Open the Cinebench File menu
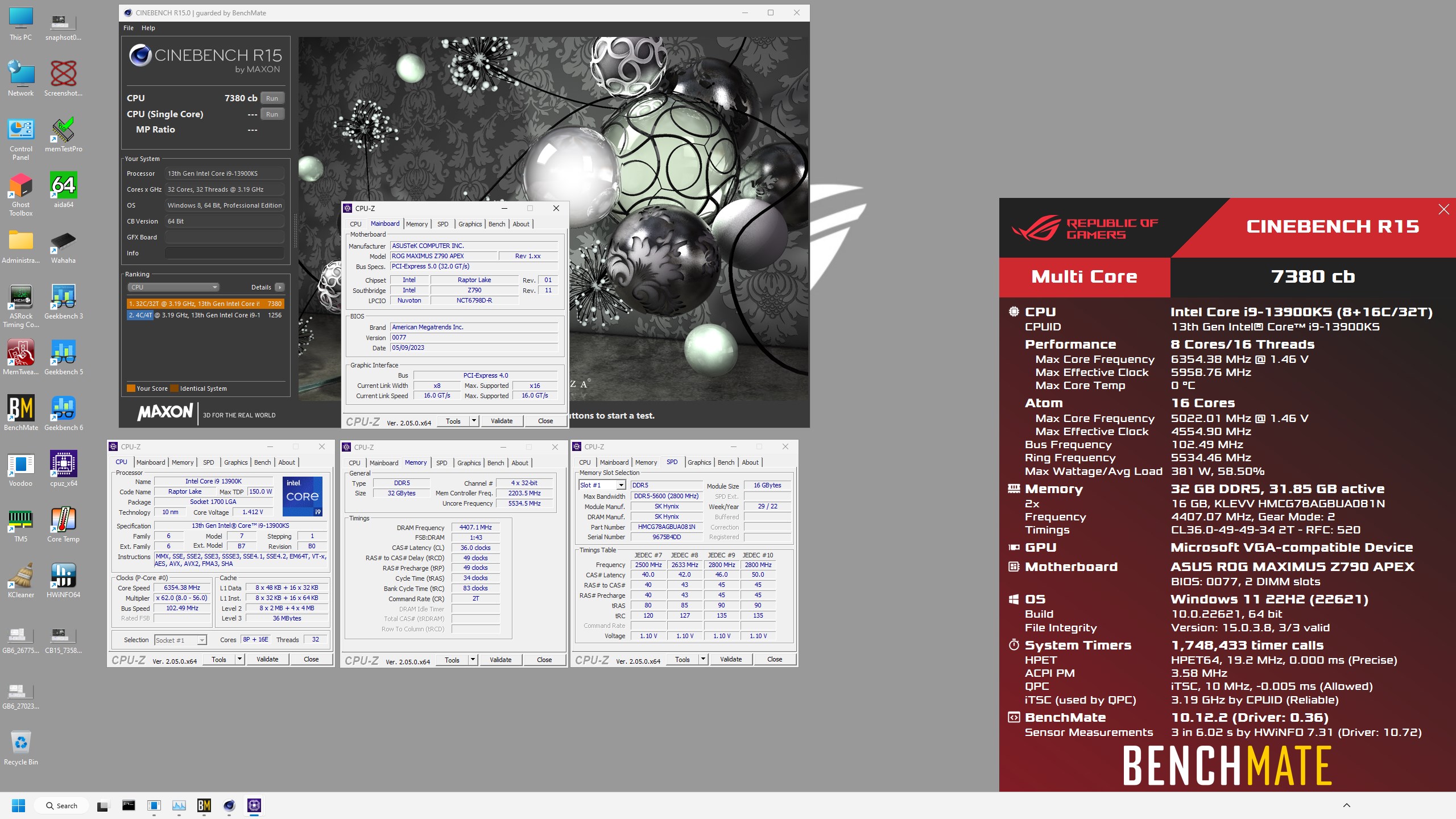The height and width of the screenshot is (819, 1456). tap(129, 28)
